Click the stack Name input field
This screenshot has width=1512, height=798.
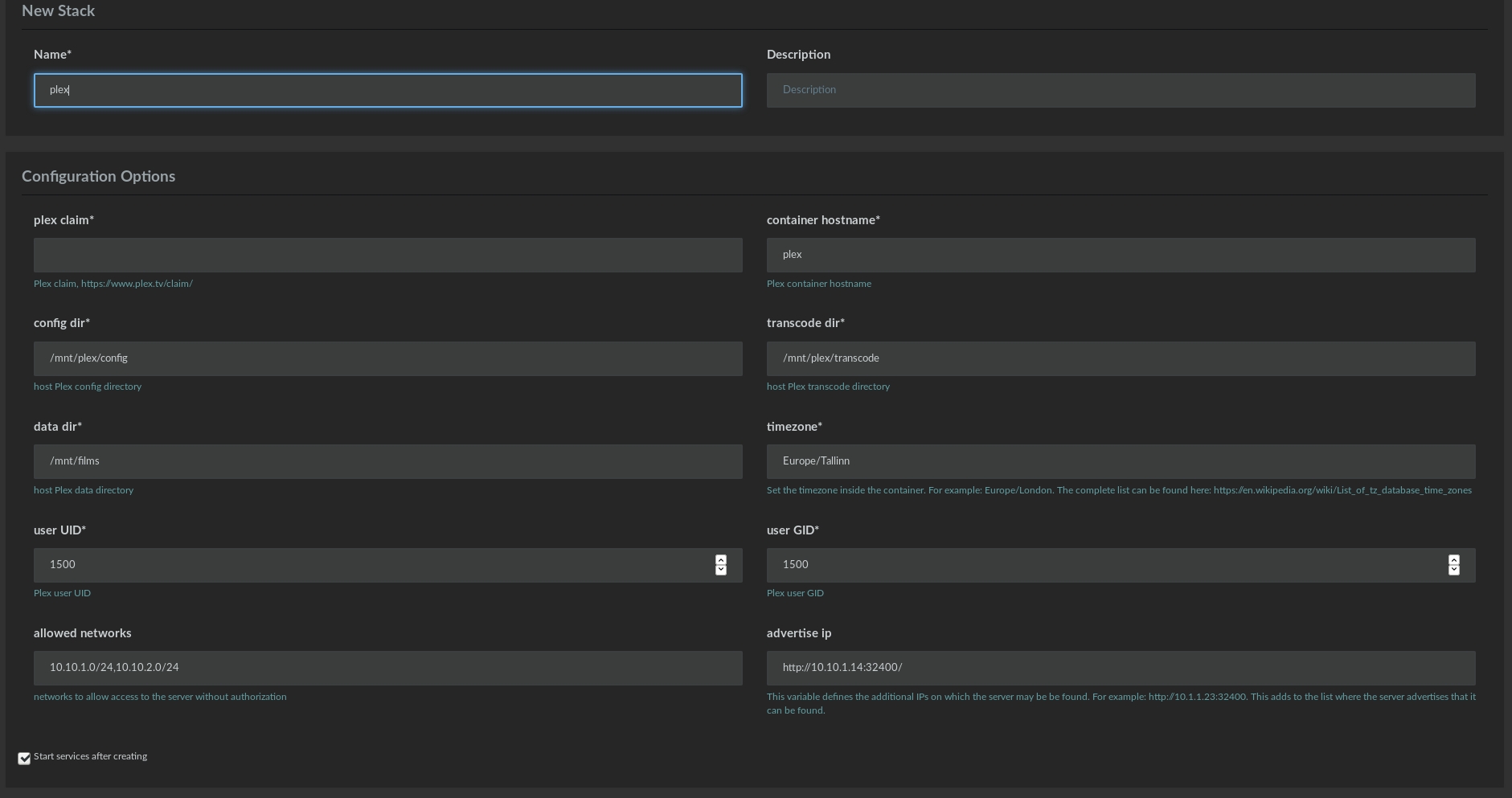click(x=387, y=90)
